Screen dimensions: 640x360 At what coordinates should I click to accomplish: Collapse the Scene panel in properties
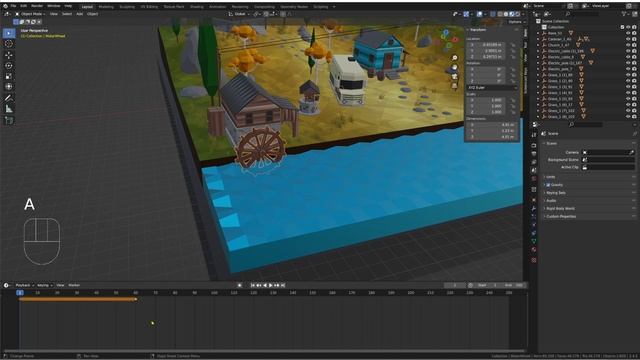click(x=551, y=143)
